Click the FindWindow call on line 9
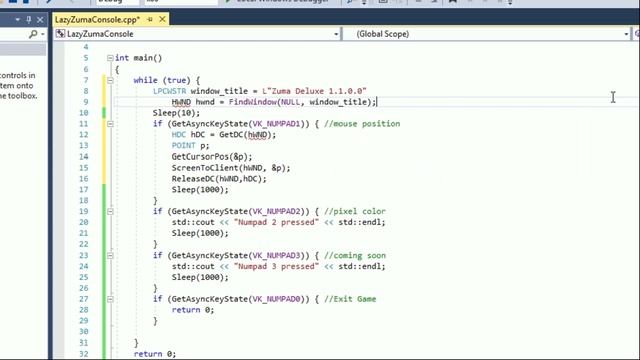 302,102
